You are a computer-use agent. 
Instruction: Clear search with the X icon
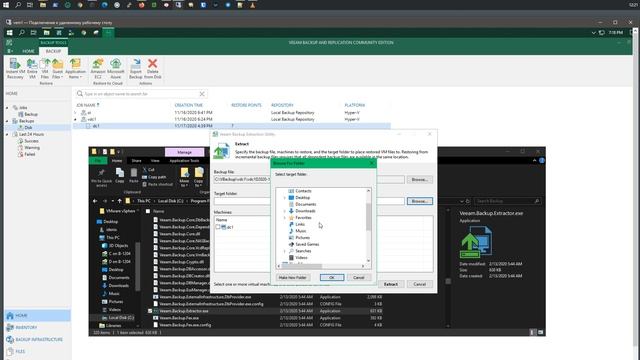pyautogui.click(x=202, y=94)
